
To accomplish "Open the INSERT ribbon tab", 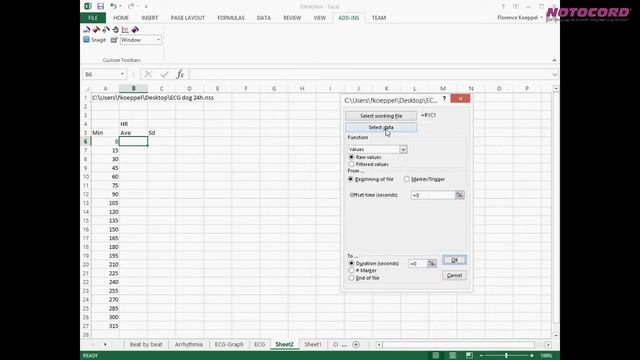I will pyautogui.click(x=150, y=18).
